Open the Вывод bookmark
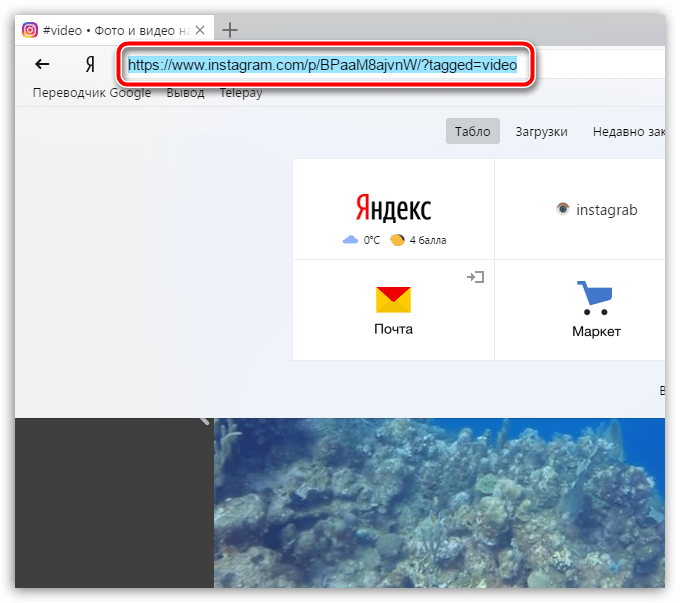 186,92
